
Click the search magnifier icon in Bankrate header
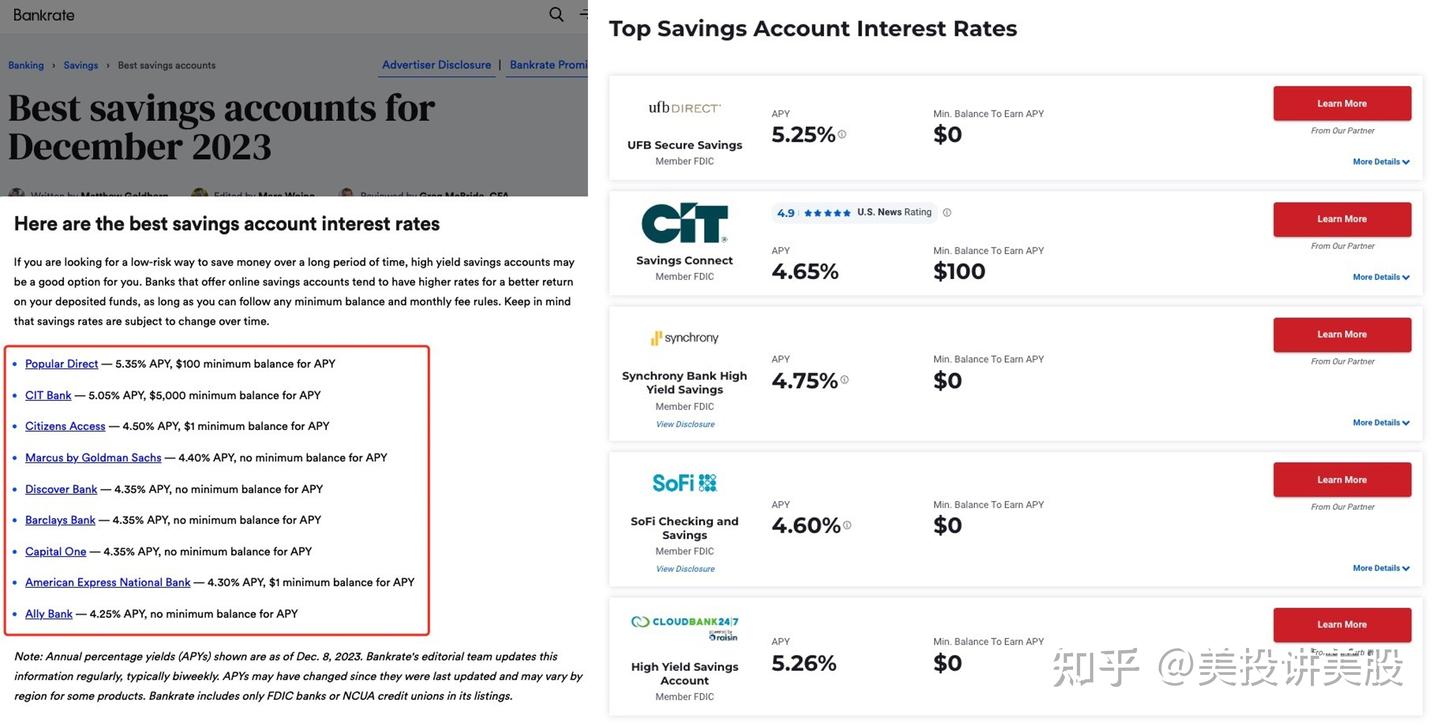[x=556, y=14]
